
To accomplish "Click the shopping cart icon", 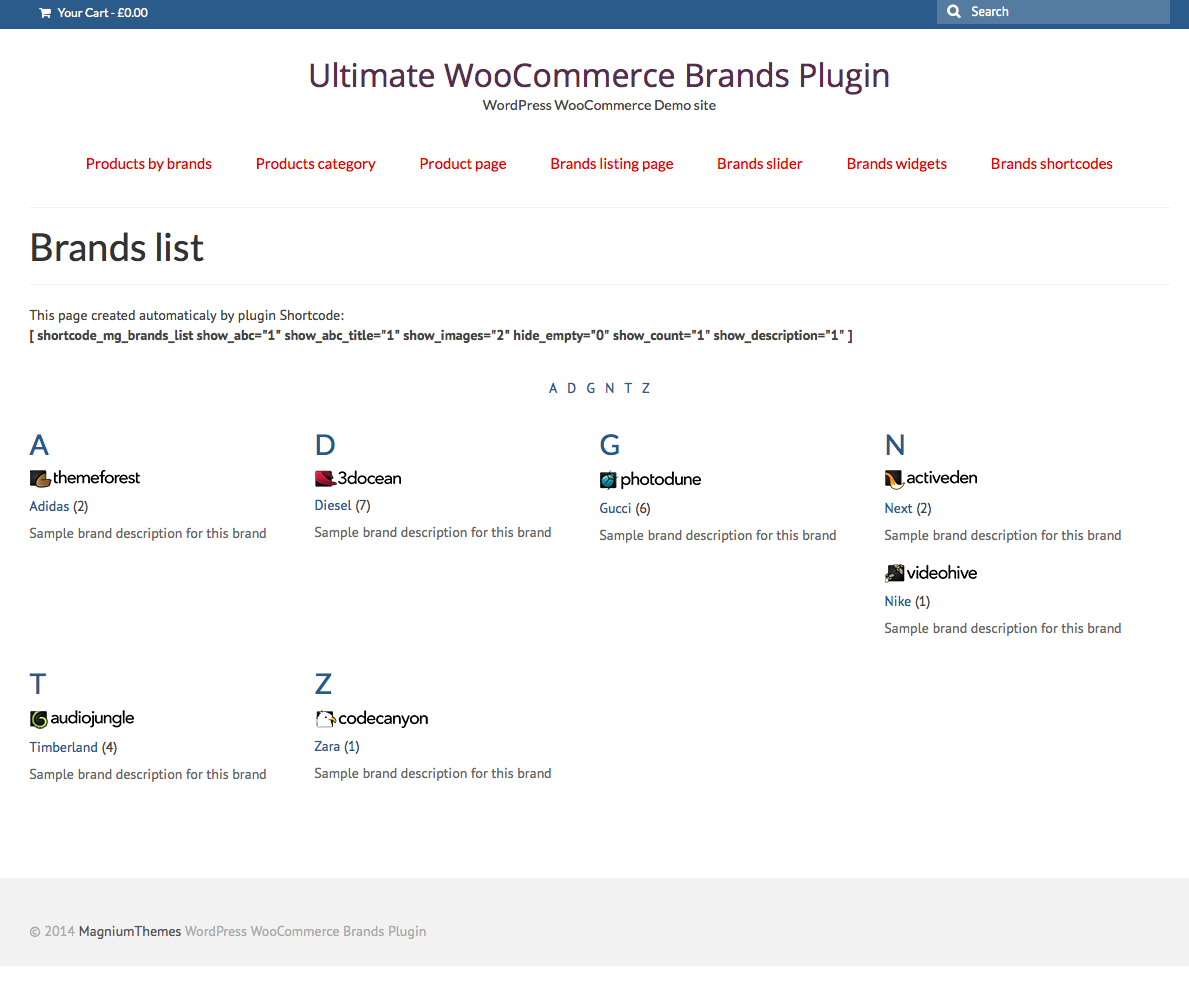I will [44, 13].
